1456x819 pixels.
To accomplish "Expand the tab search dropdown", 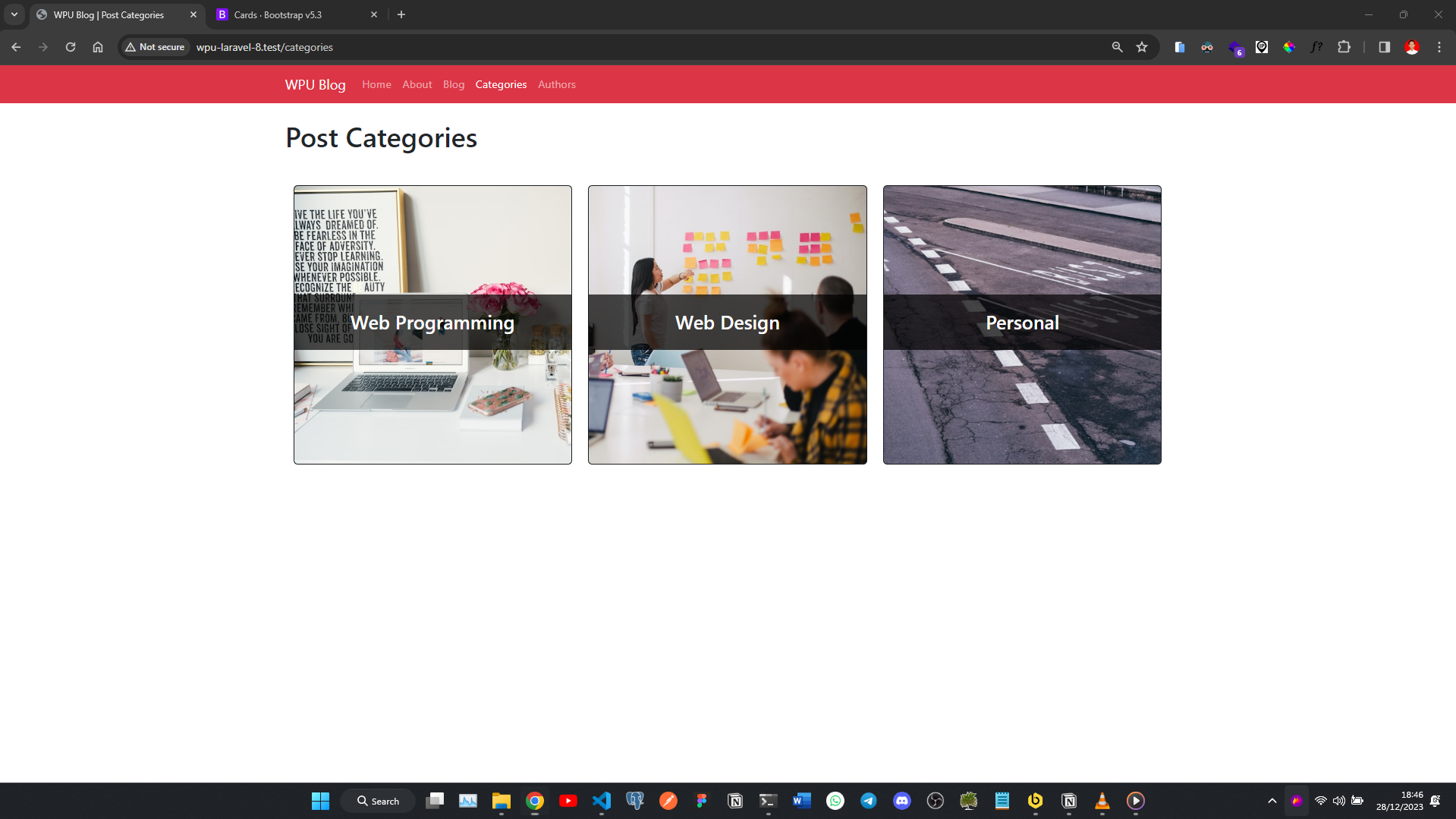I will pyautogui.click(x=14, y=14).
